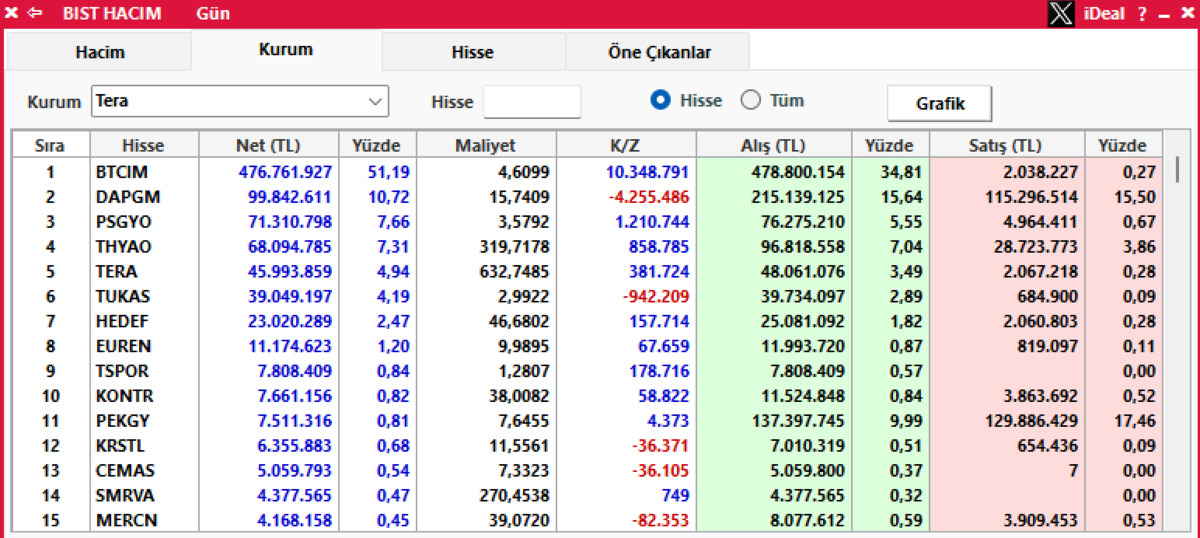Screen dimensions: 1200x538
Task: Select the PEKGY stock cell
Action: (144, 421)
